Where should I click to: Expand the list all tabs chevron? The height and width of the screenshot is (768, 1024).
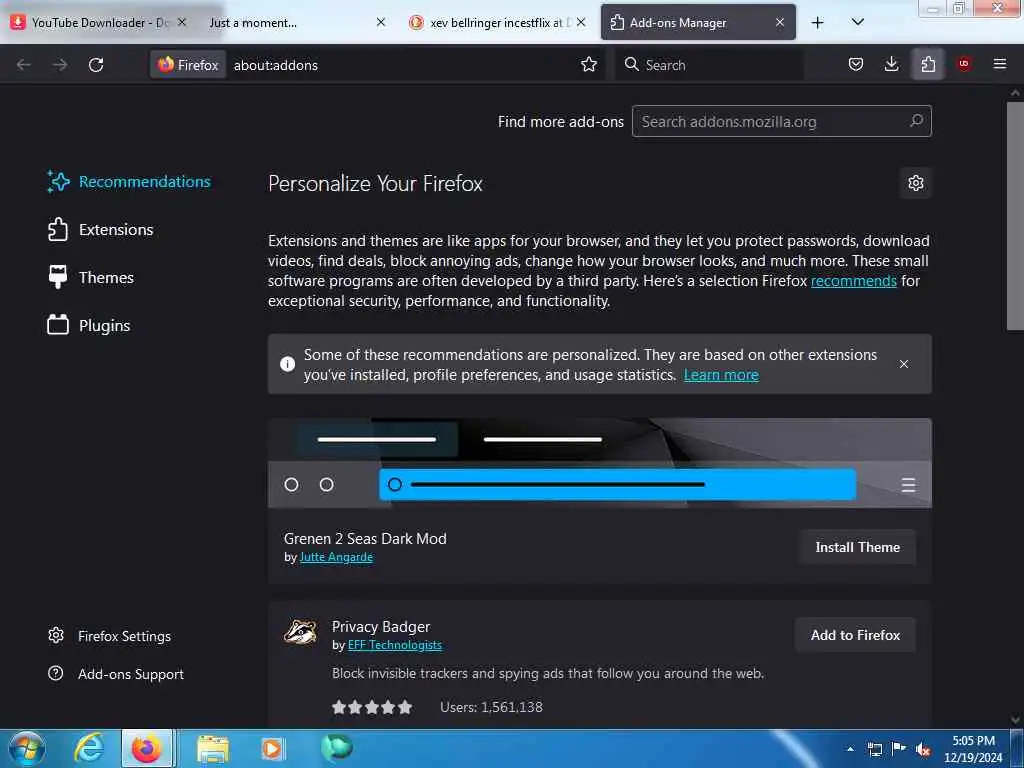[857, 23]
